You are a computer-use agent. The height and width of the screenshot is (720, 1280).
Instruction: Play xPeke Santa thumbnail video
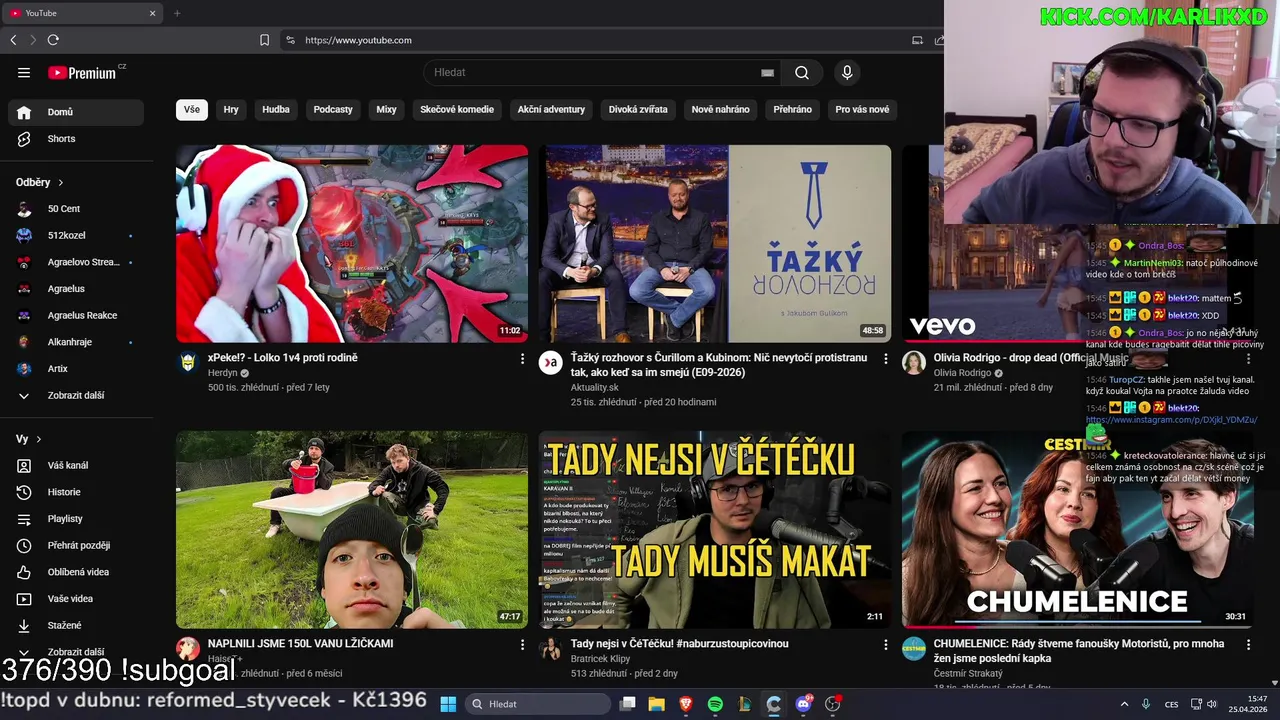tap(352, 244)
